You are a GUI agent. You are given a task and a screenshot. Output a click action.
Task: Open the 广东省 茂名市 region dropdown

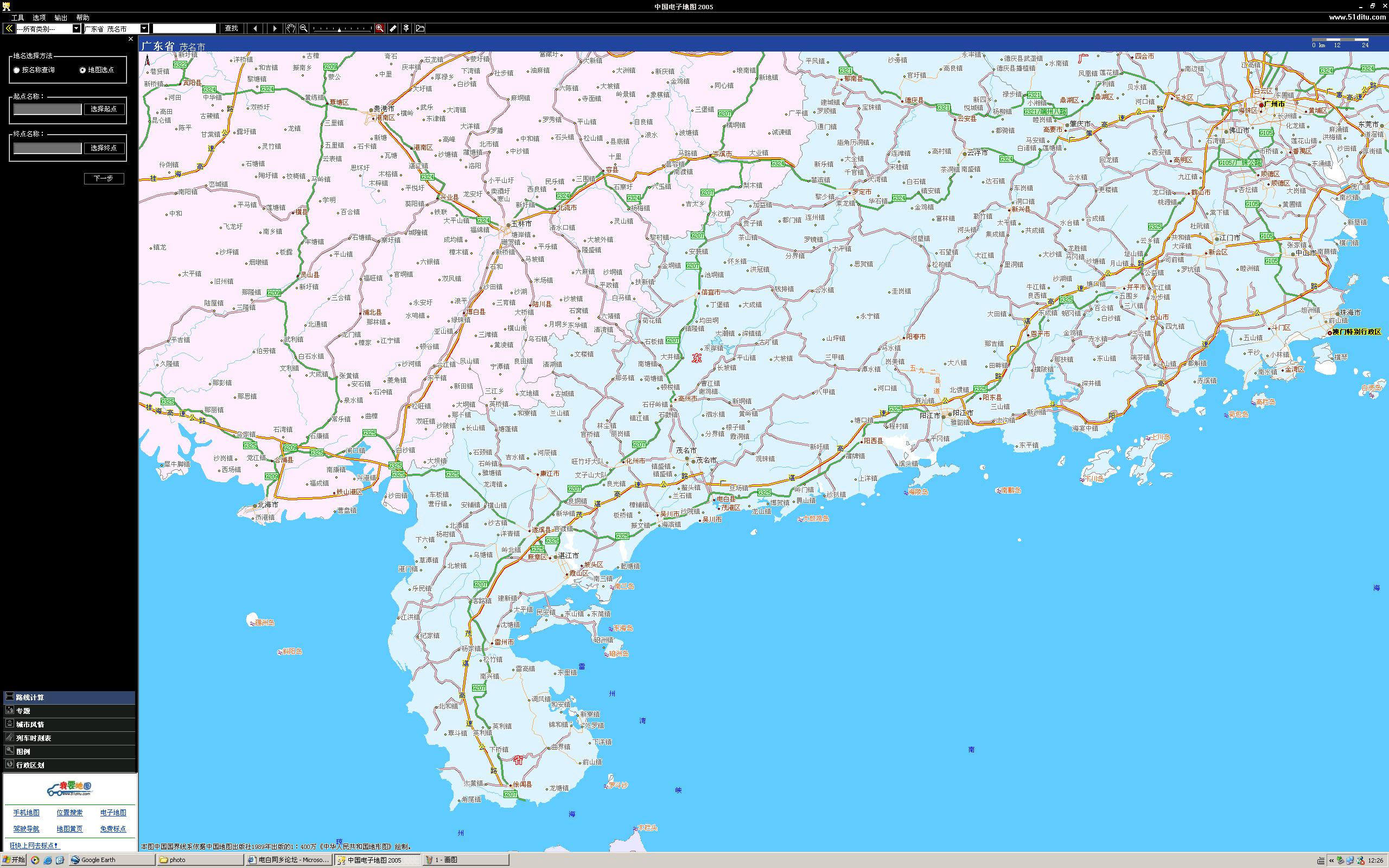click(144, 29)
